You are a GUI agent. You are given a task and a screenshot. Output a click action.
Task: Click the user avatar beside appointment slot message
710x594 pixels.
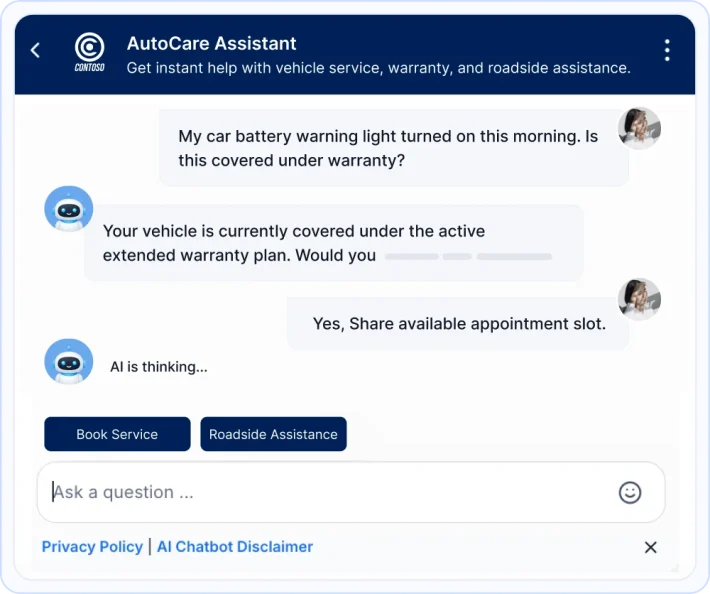pyautogui.click(x=639, y=299)
